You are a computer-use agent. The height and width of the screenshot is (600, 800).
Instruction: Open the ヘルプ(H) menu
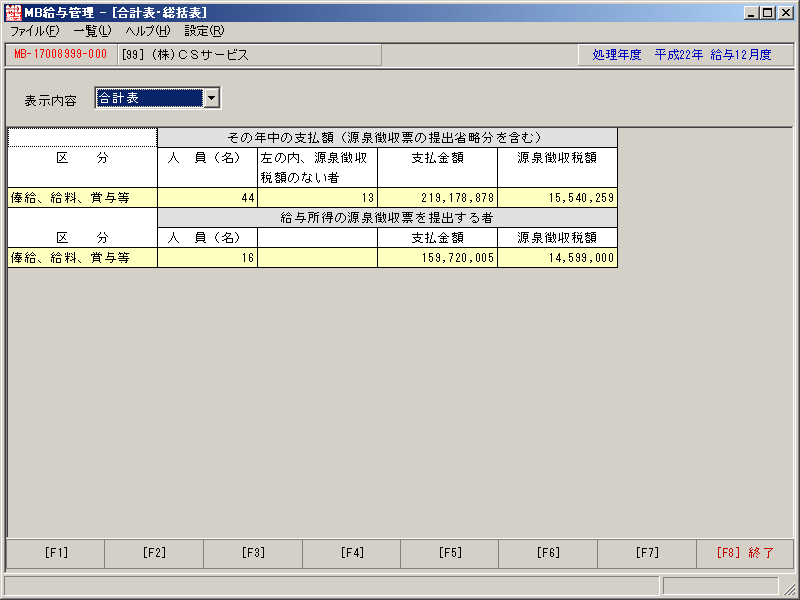coord(148,31)
